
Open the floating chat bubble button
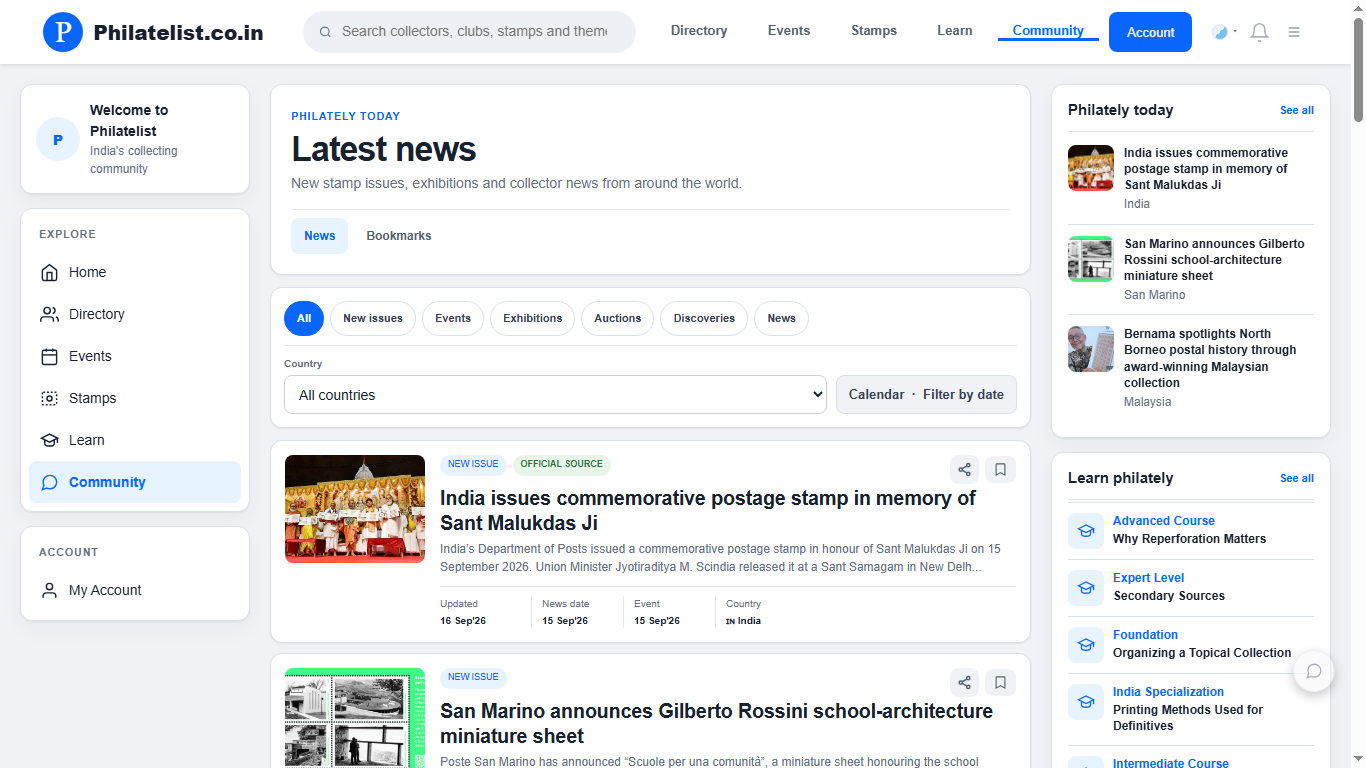pos(1314,671)
